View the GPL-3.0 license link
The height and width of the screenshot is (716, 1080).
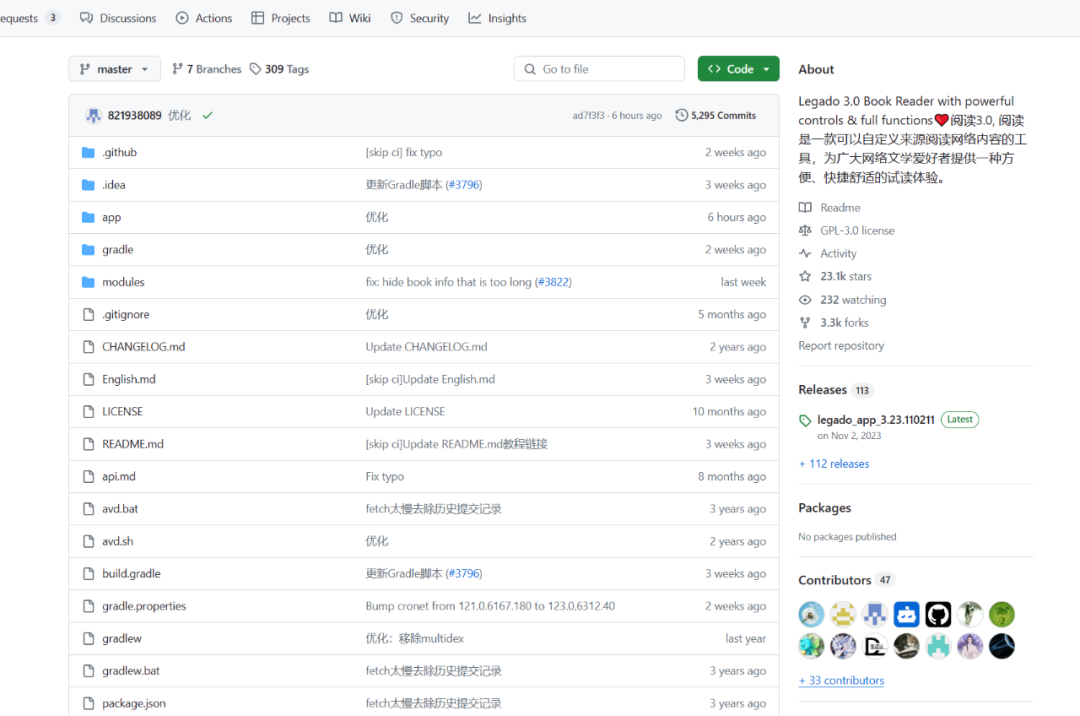pyautogui.click(x=857, y=230)
